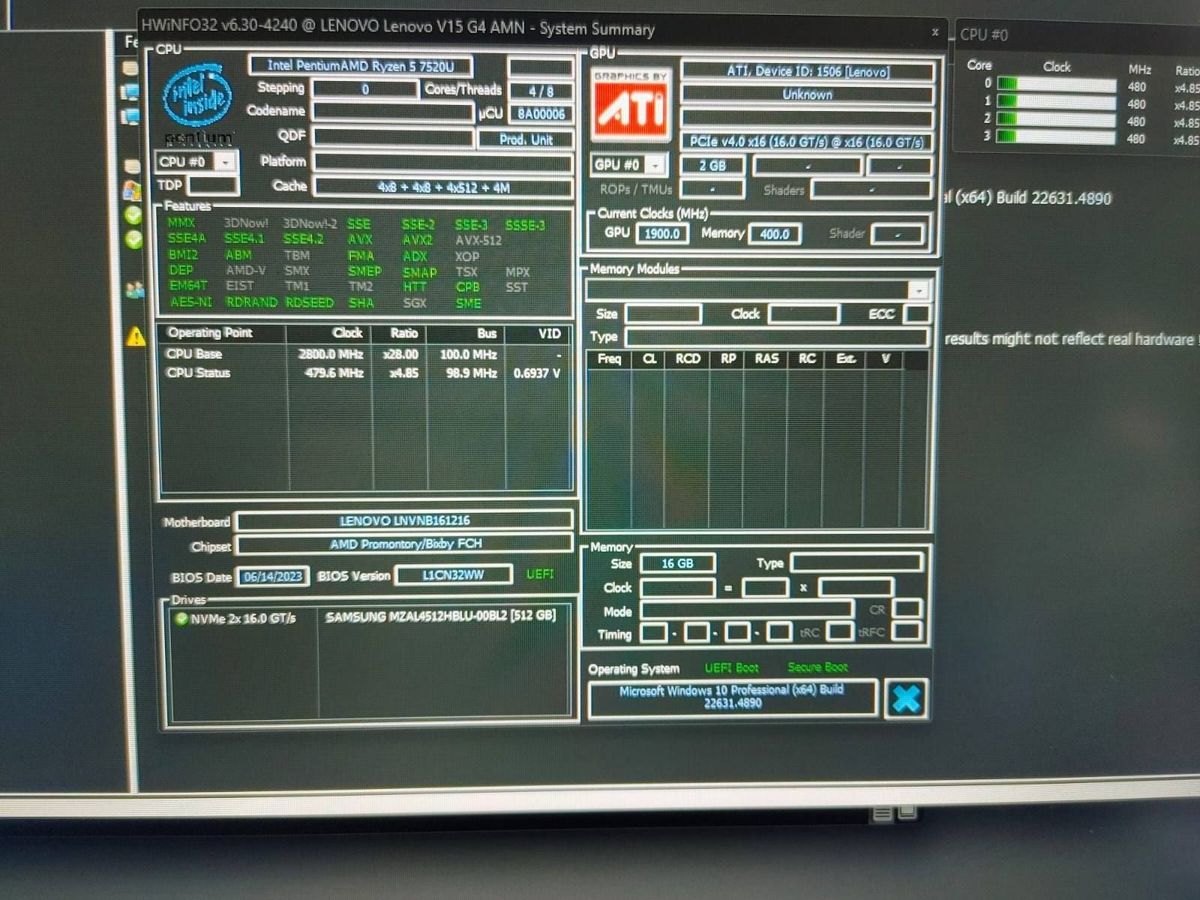The width and height of the screenshot is (1200, 900).
Task: Click the ATI graphics logo
Action: click(x=630, y=103)
